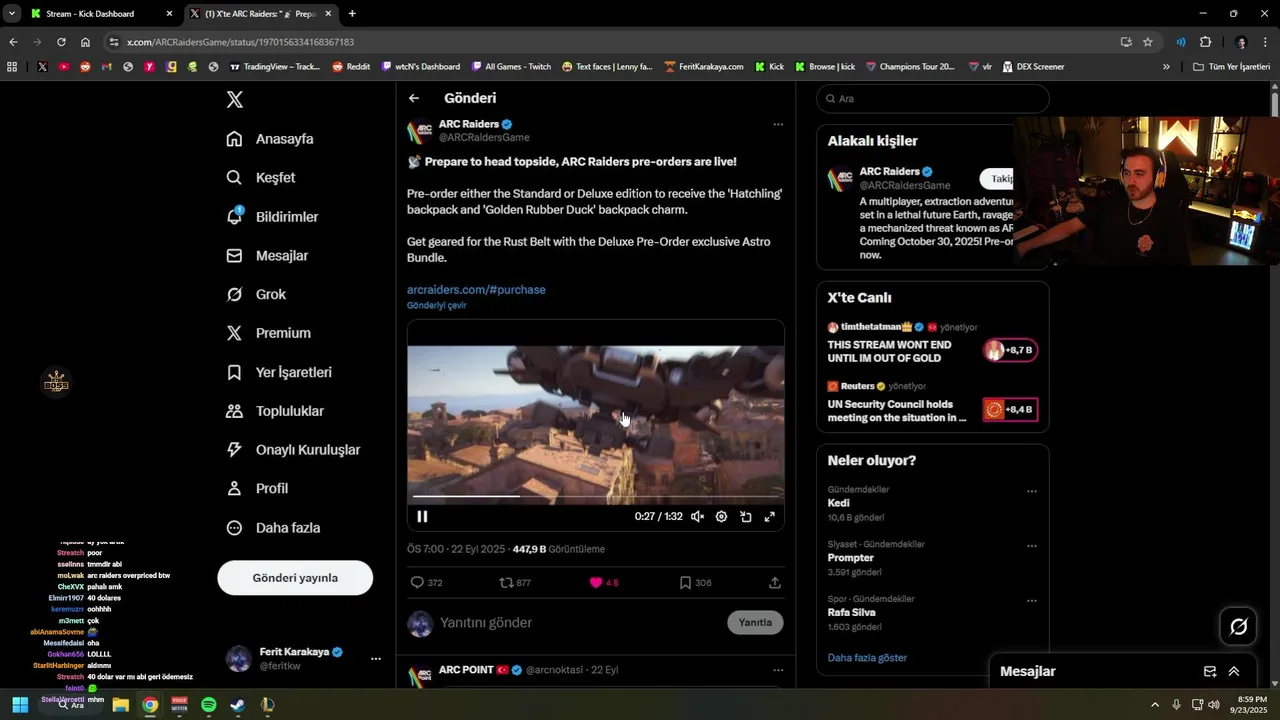Bookmark this page star icon
Image resolution: width=1280 pixels, height=720 pixels.
[1148, 42]
